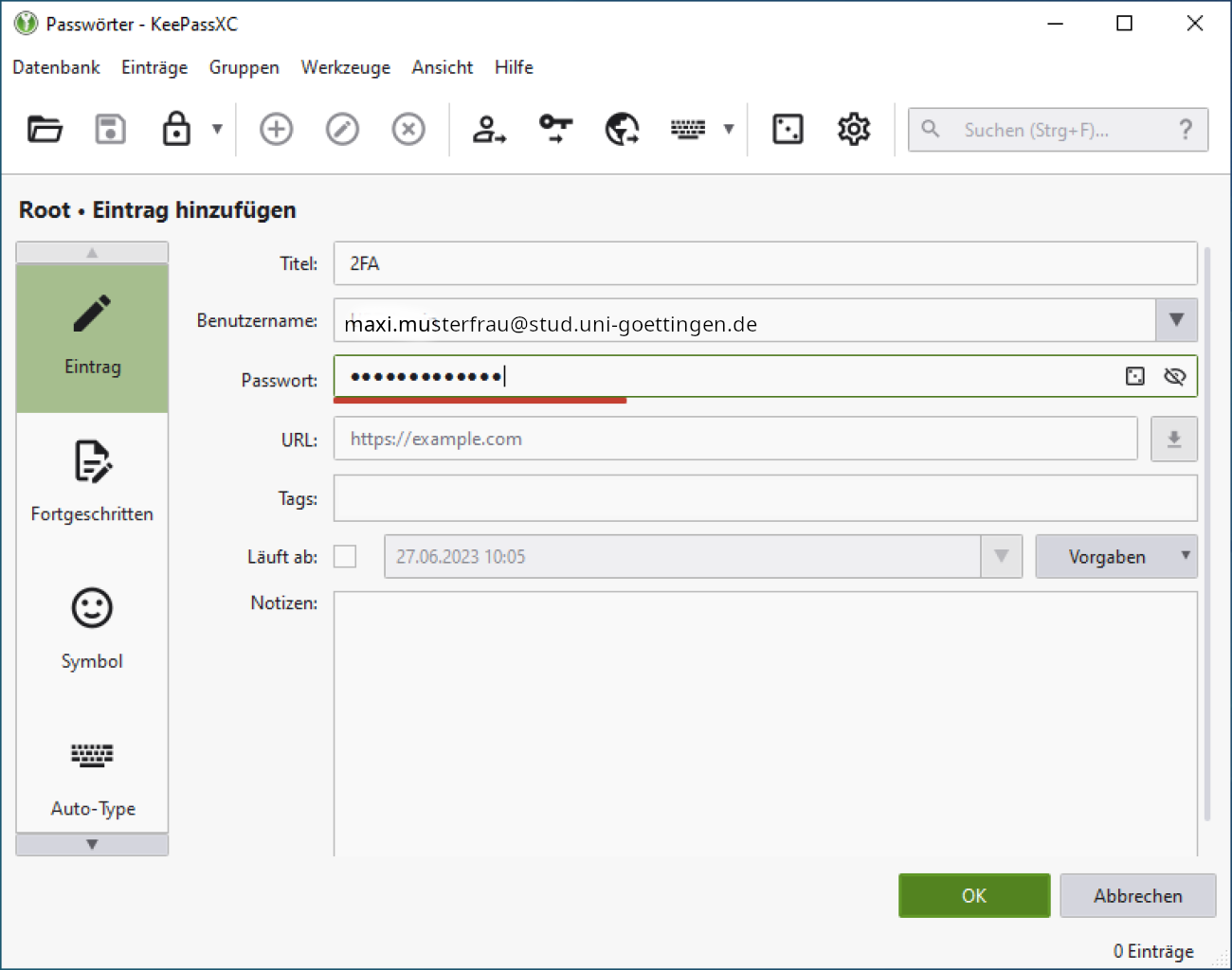Click the '0 Einträge' status text
This screenshot has height=970, width=1232.
tap(1153, 951)
